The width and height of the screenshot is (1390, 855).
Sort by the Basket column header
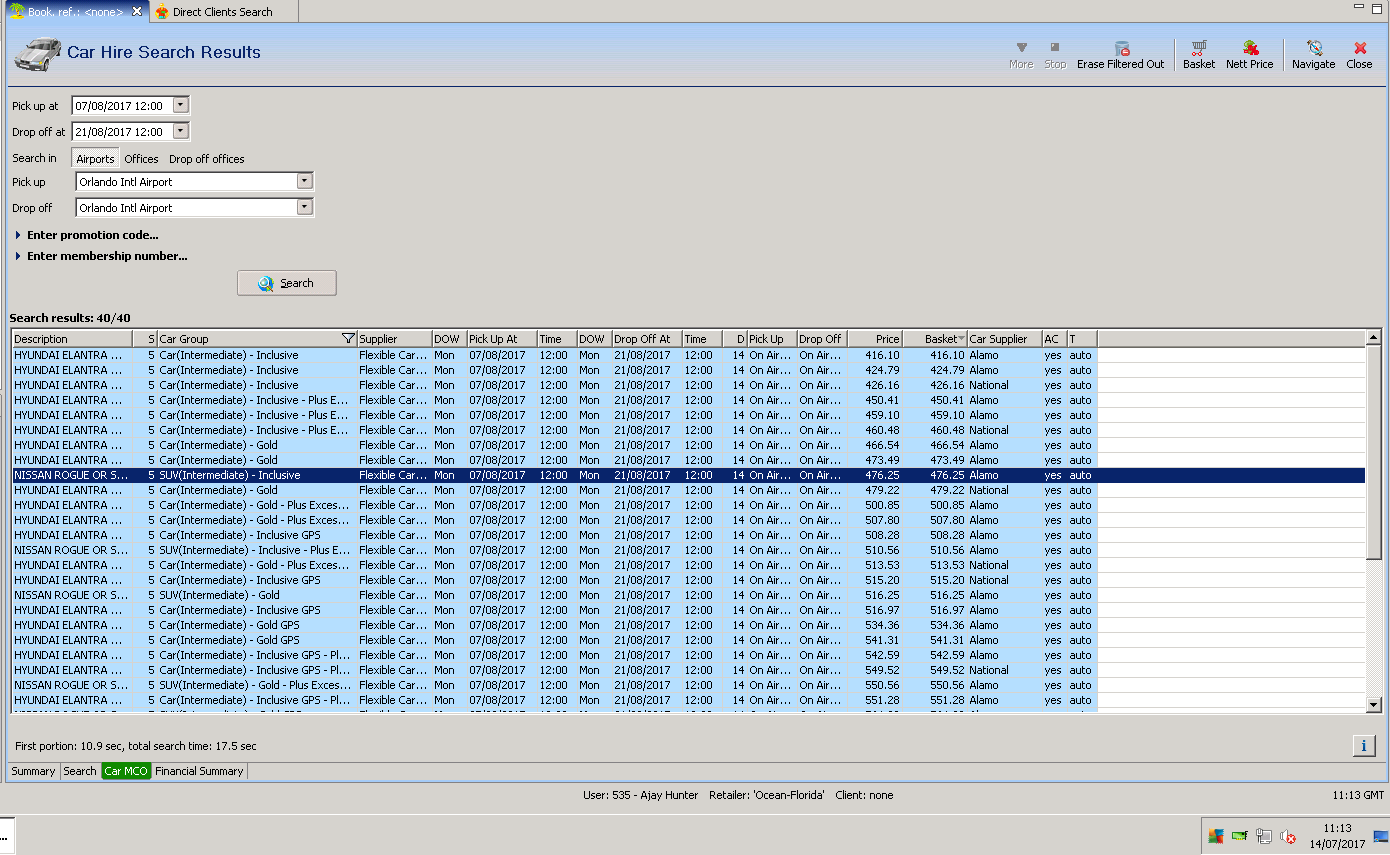click(x=935, y=338)
